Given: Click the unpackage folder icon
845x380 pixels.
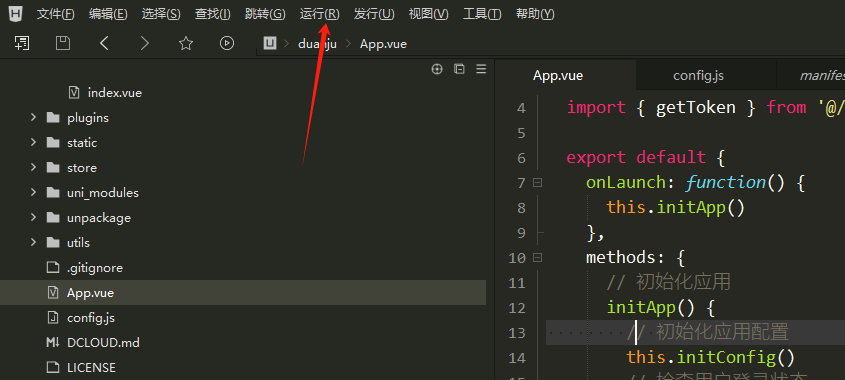Looking at the screenshot, I should 53,218.
